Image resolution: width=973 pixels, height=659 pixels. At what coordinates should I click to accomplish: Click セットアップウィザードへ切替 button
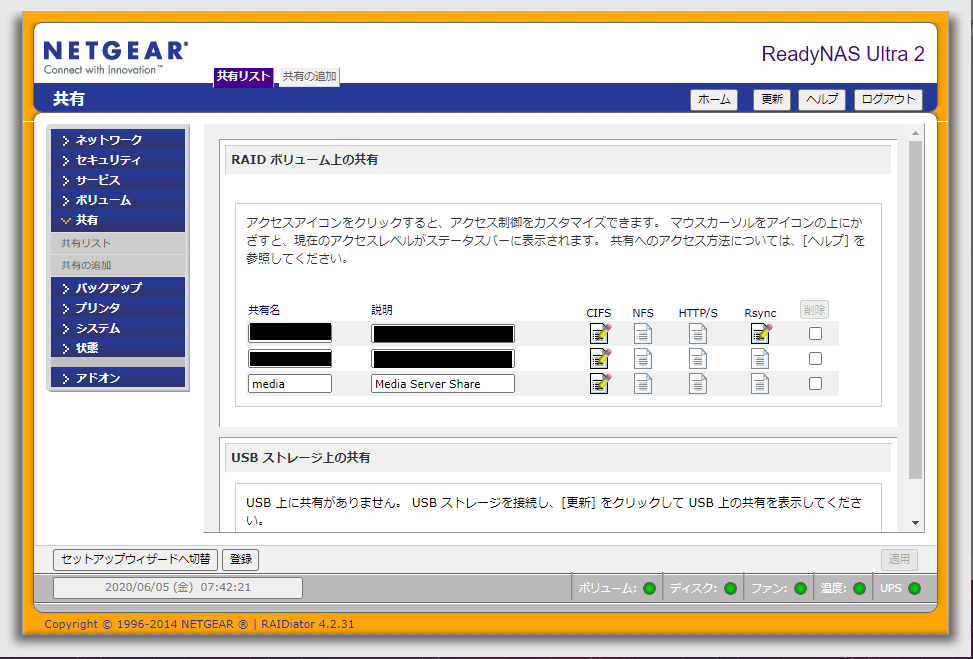pos(135,559)
